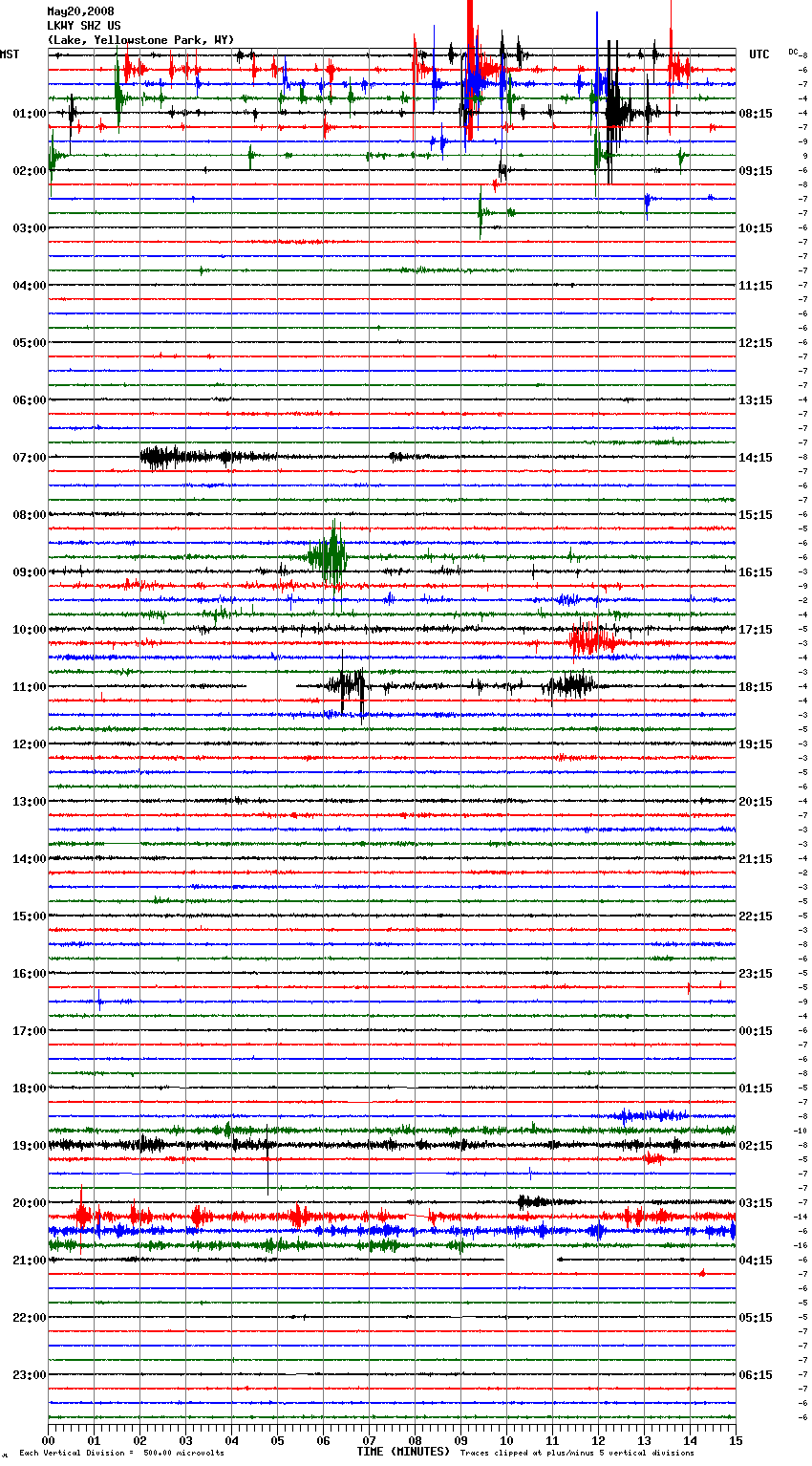Click the DC offset column header
The width and height of the screenshot is (812, 1466).
pyautogui.click(x=793, y=52)
